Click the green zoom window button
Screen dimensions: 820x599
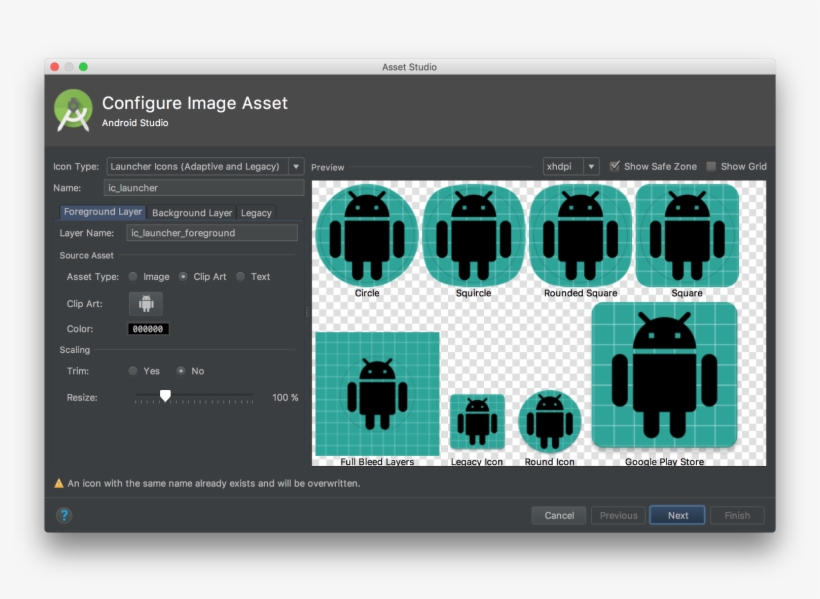coord(83,66)
